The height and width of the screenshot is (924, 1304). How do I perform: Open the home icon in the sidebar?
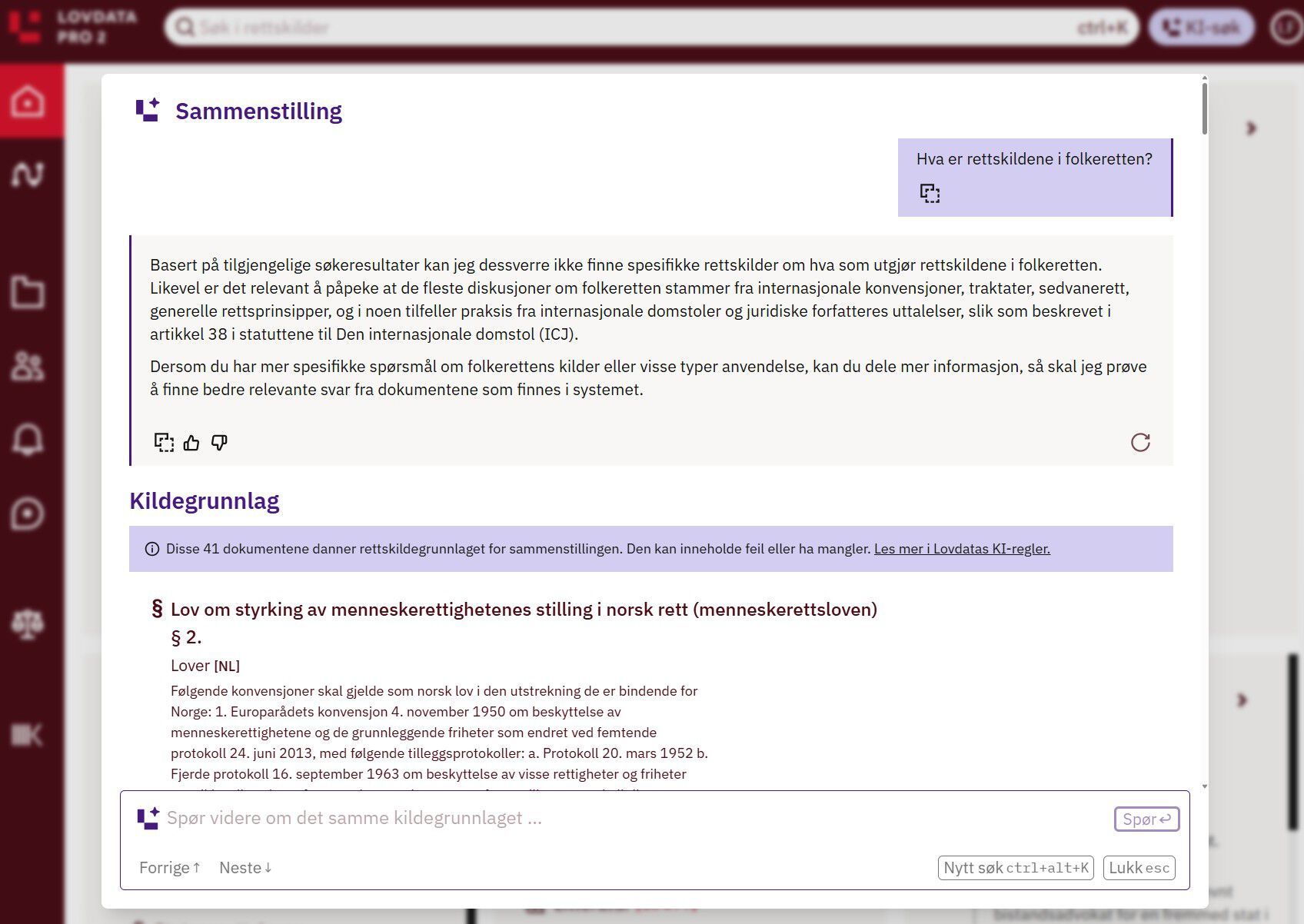(x=28, y=101)
